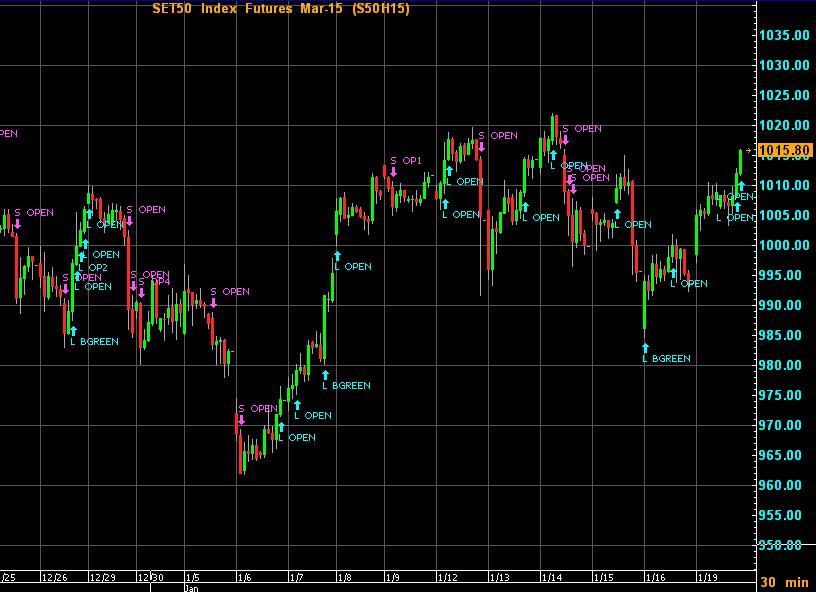Click the L OPEN arrow near 997 before 1/8
This screenshot has width=816, height=592.
[x=337, y=255]
